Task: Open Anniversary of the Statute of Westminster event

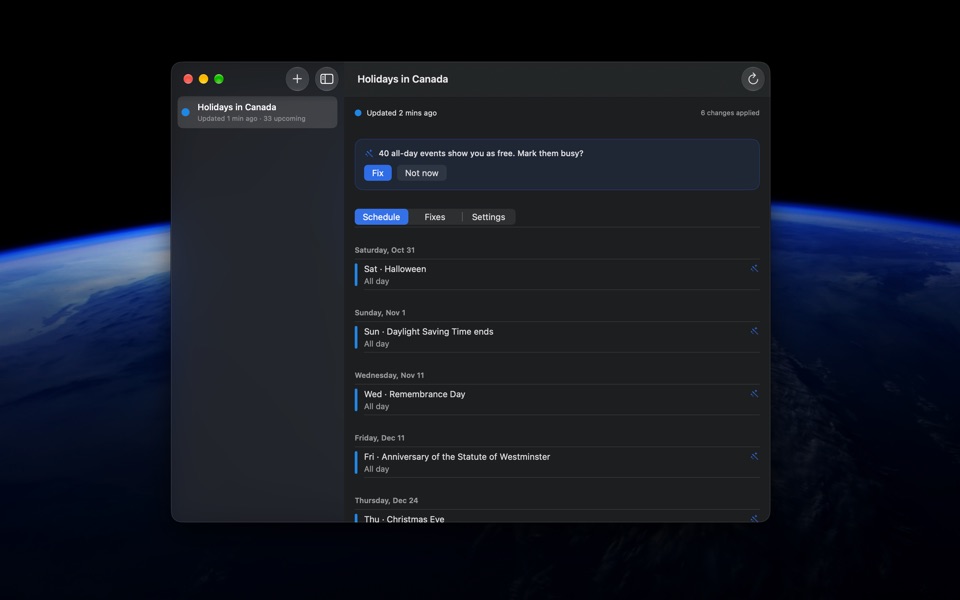Action: [557, 462]
